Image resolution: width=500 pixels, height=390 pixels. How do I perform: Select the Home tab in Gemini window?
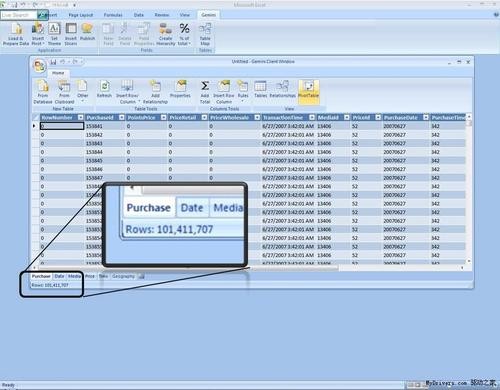(x=58, y=73)
